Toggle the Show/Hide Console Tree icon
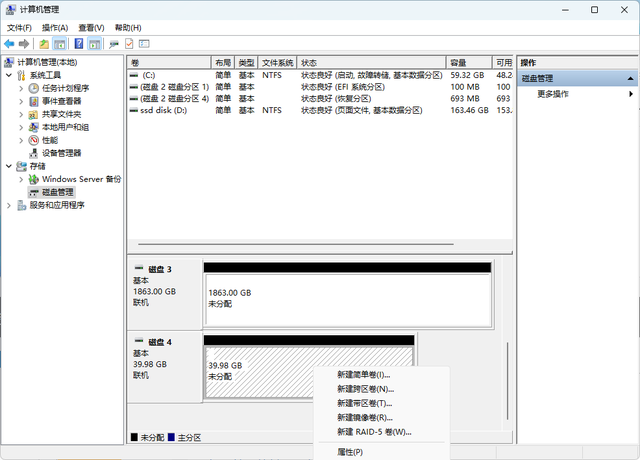 pos(60,44)
